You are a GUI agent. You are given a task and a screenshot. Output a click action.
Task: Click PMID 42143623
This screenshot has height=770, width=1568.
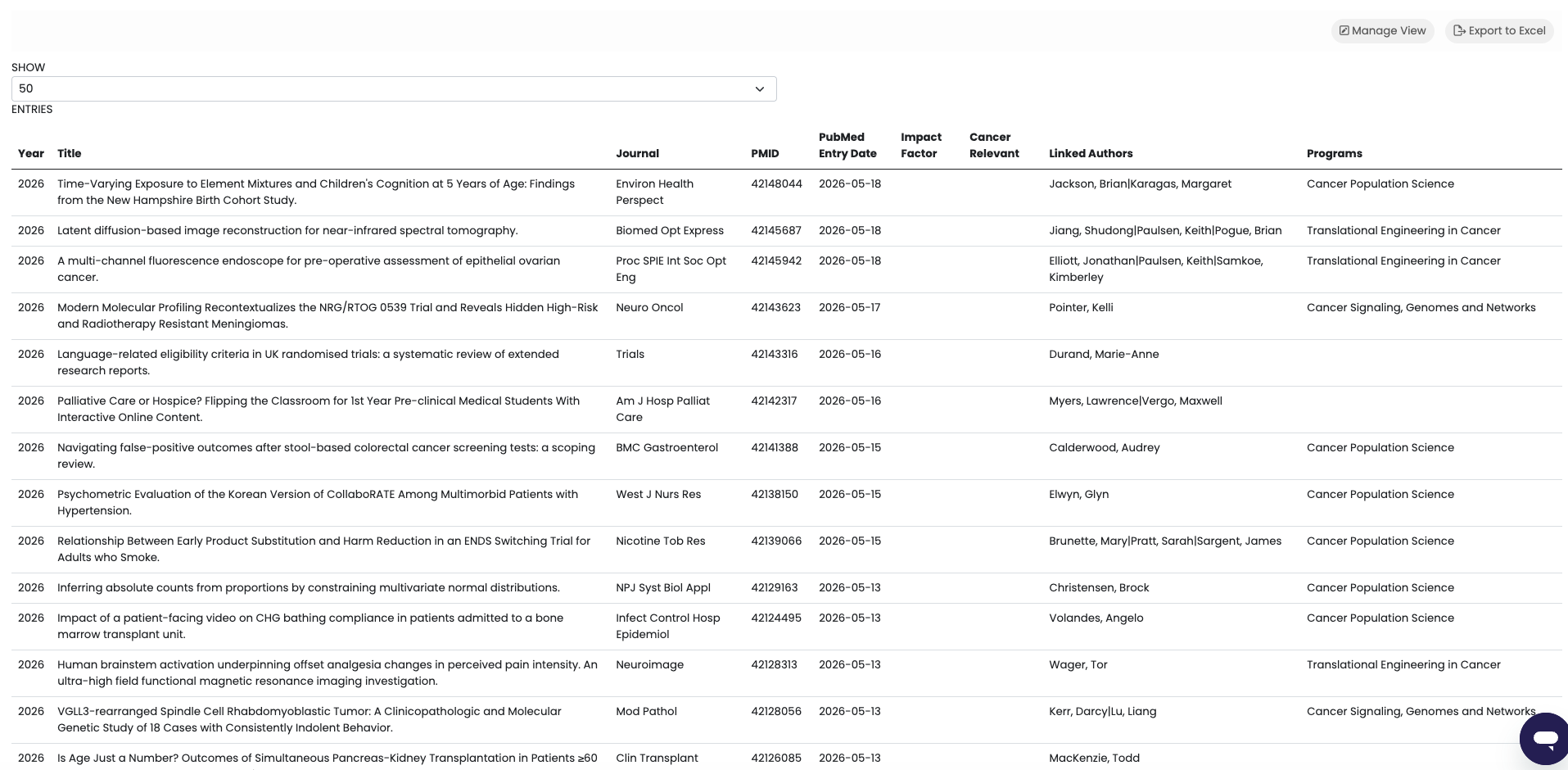point(776,307)
